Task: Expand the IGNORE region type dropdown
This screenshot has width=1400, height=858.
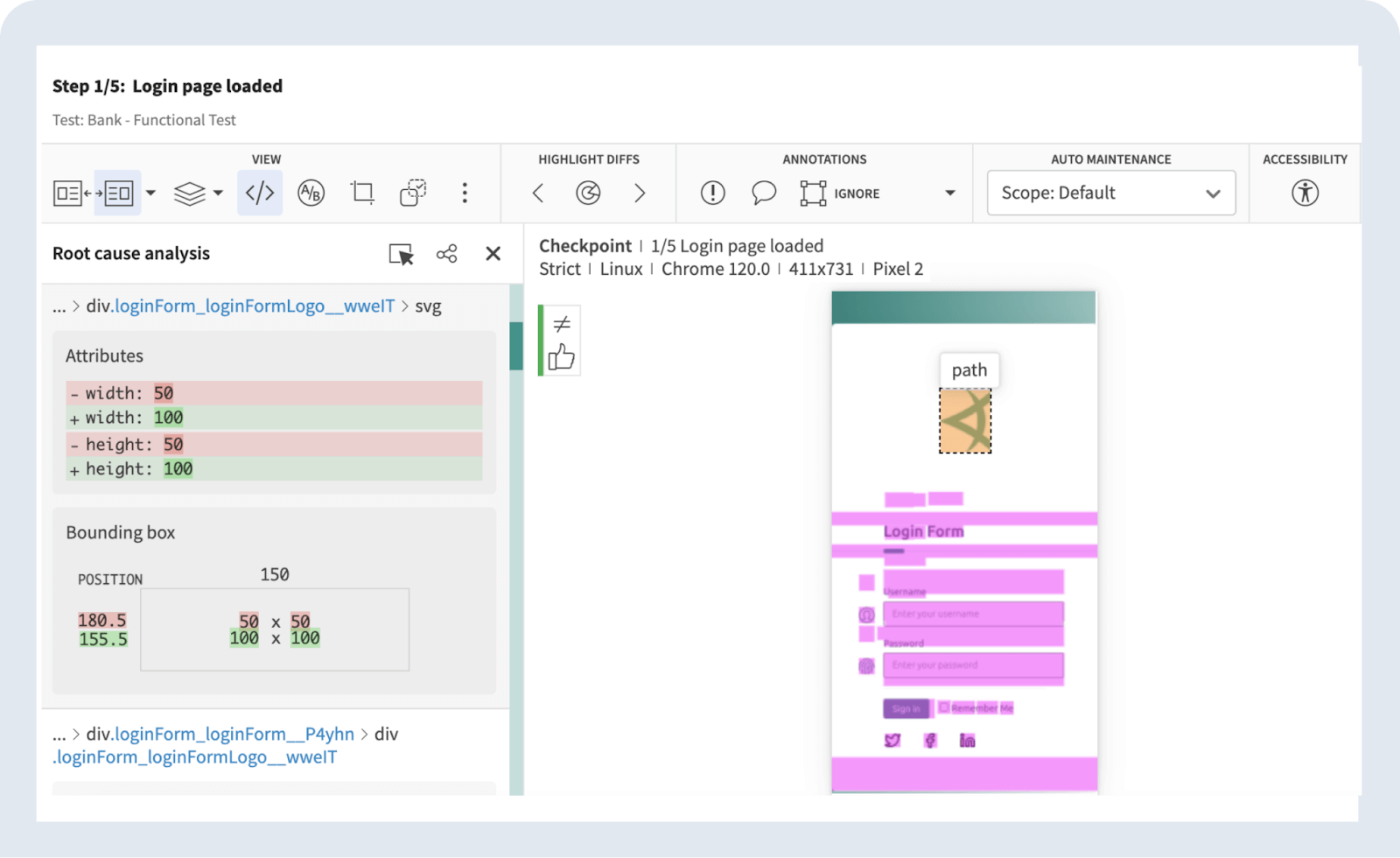Action: click(x=949, y=193)
